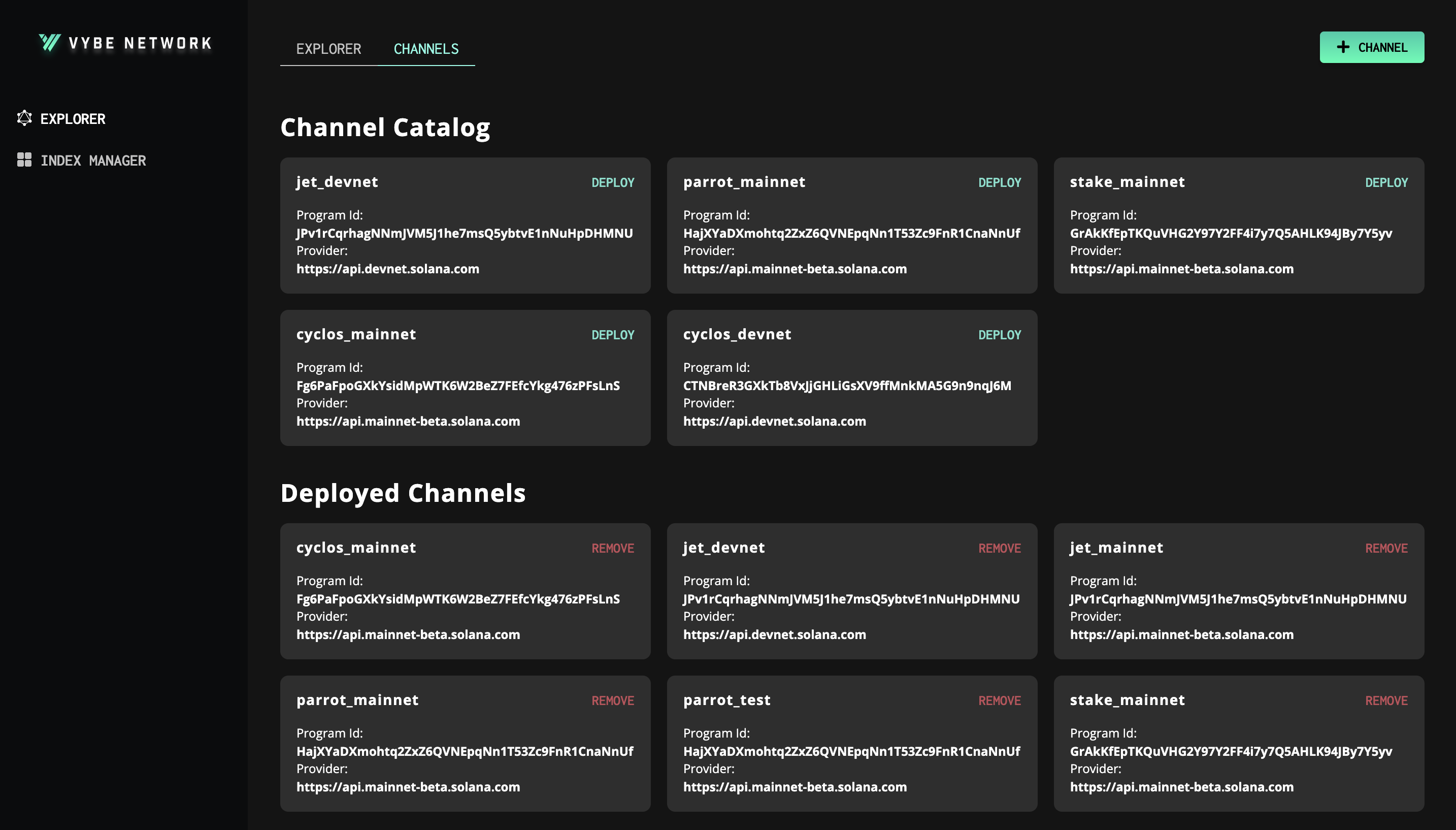
Task: Click the Explorer sidebar icon
Action: click(x=24, y=118)
